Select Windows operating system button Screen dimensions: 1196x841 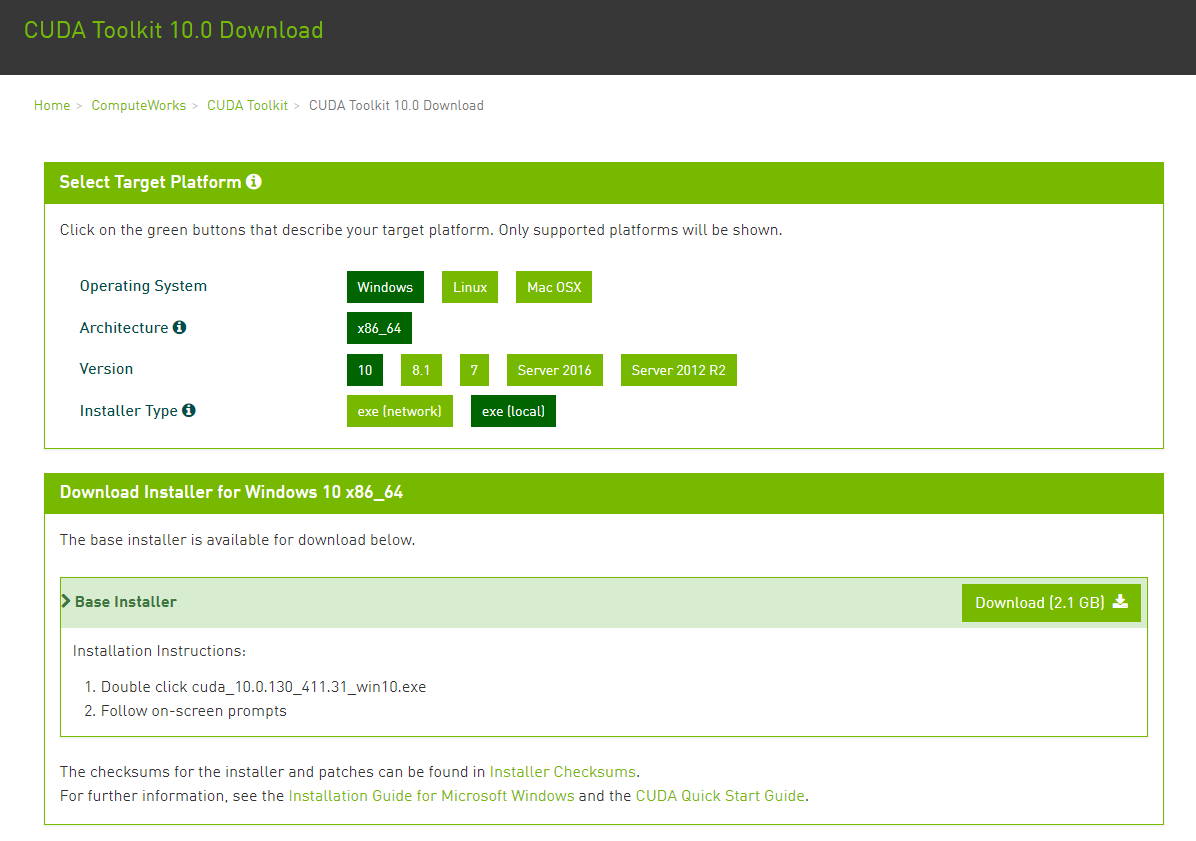click(385, 287)
